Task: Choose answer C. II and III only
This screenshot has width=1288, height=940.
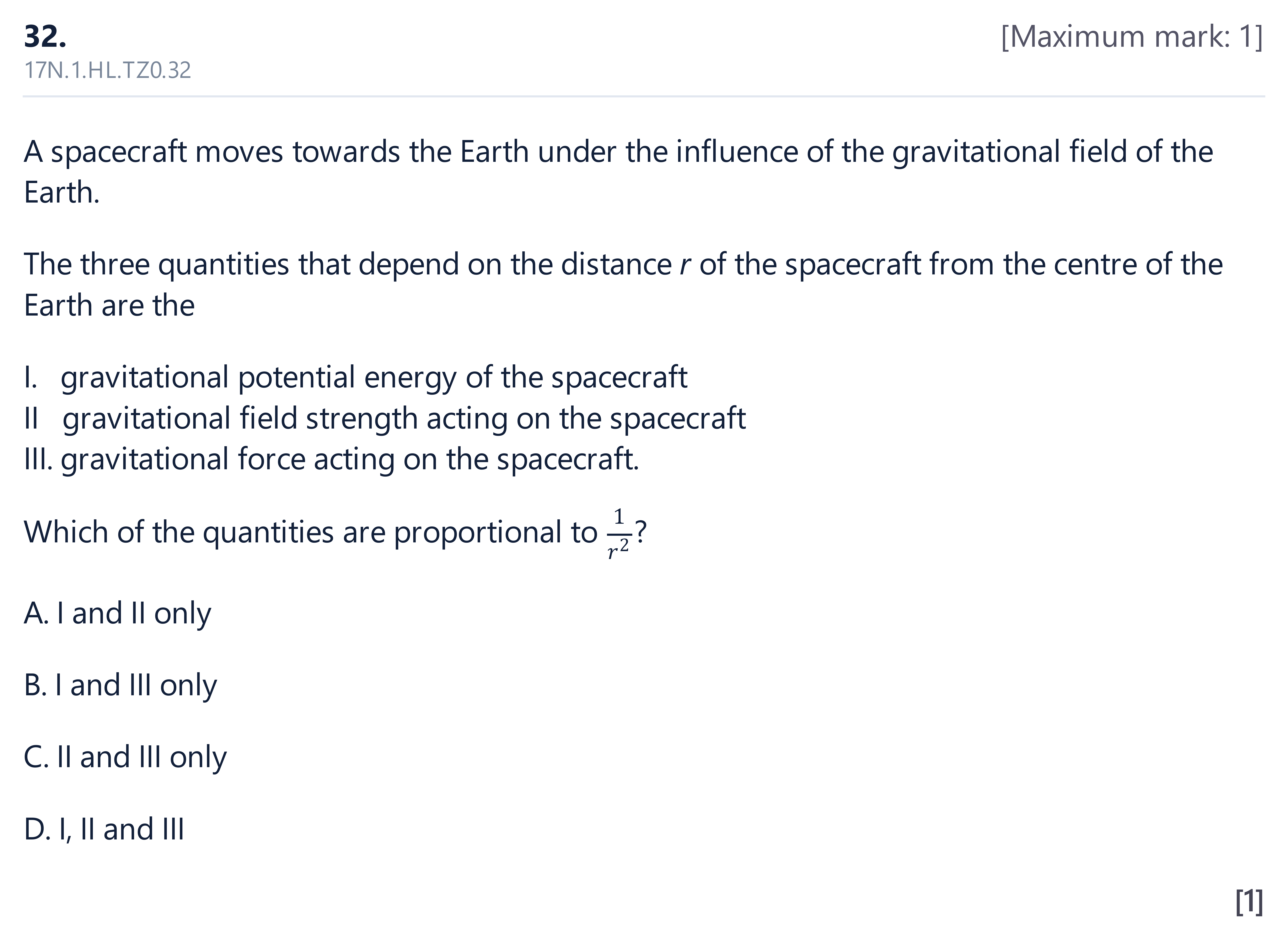Action: click(x=125, y=758)
